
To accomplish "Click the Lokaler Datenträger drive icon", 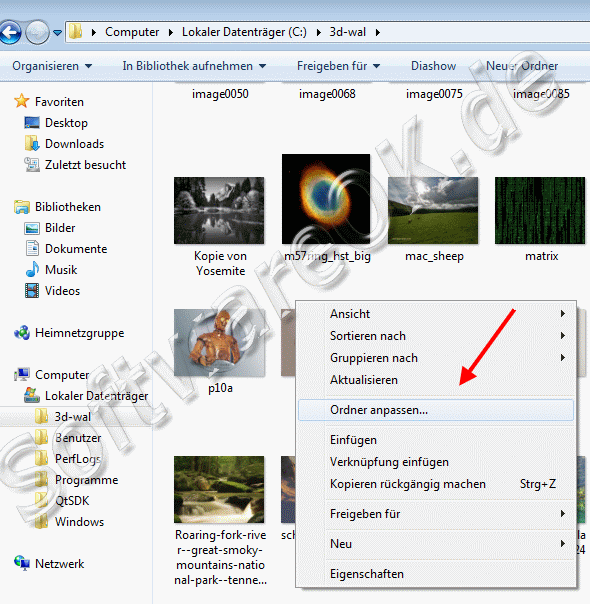I will (32, 395).
